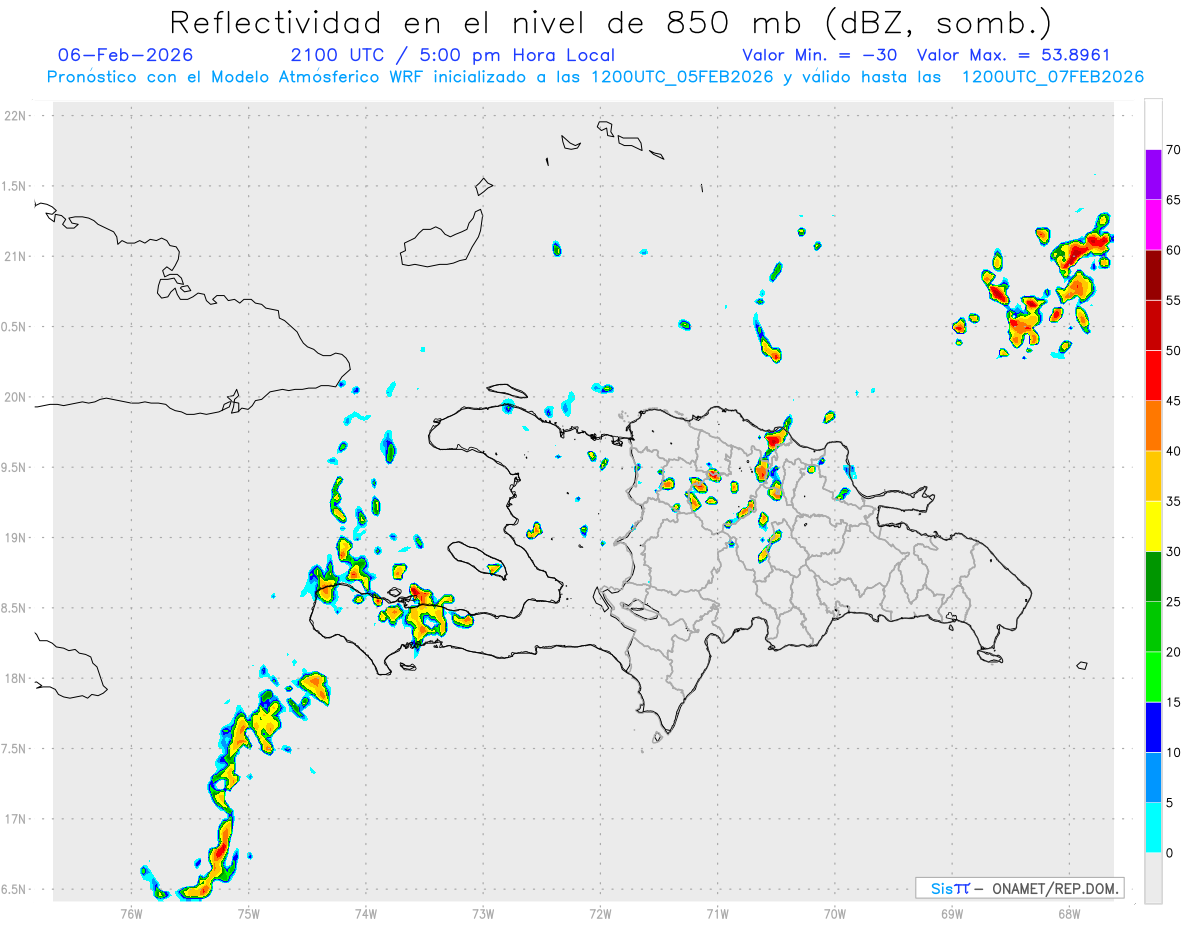The height and width of the screenshot is (927, 1200).
Task: Click the "70W" longitude label
Action: (835, 914)
